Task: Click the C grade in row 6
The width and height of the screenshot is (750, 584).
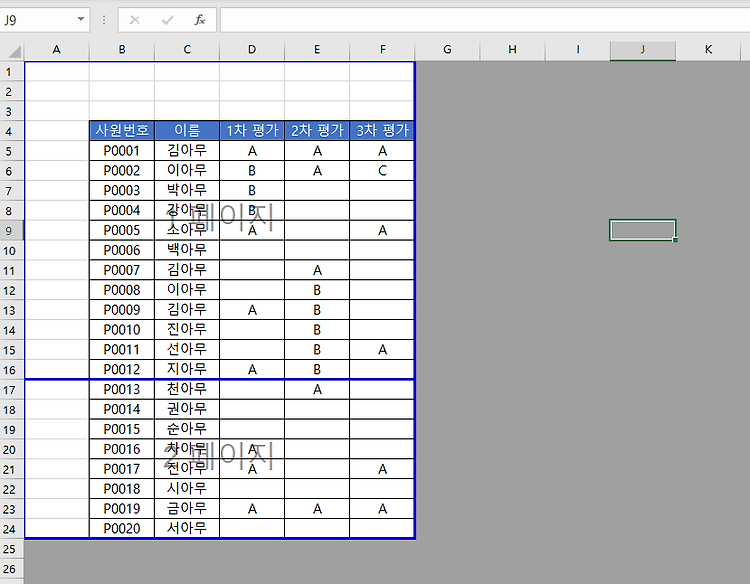Action: click(382, 171)
